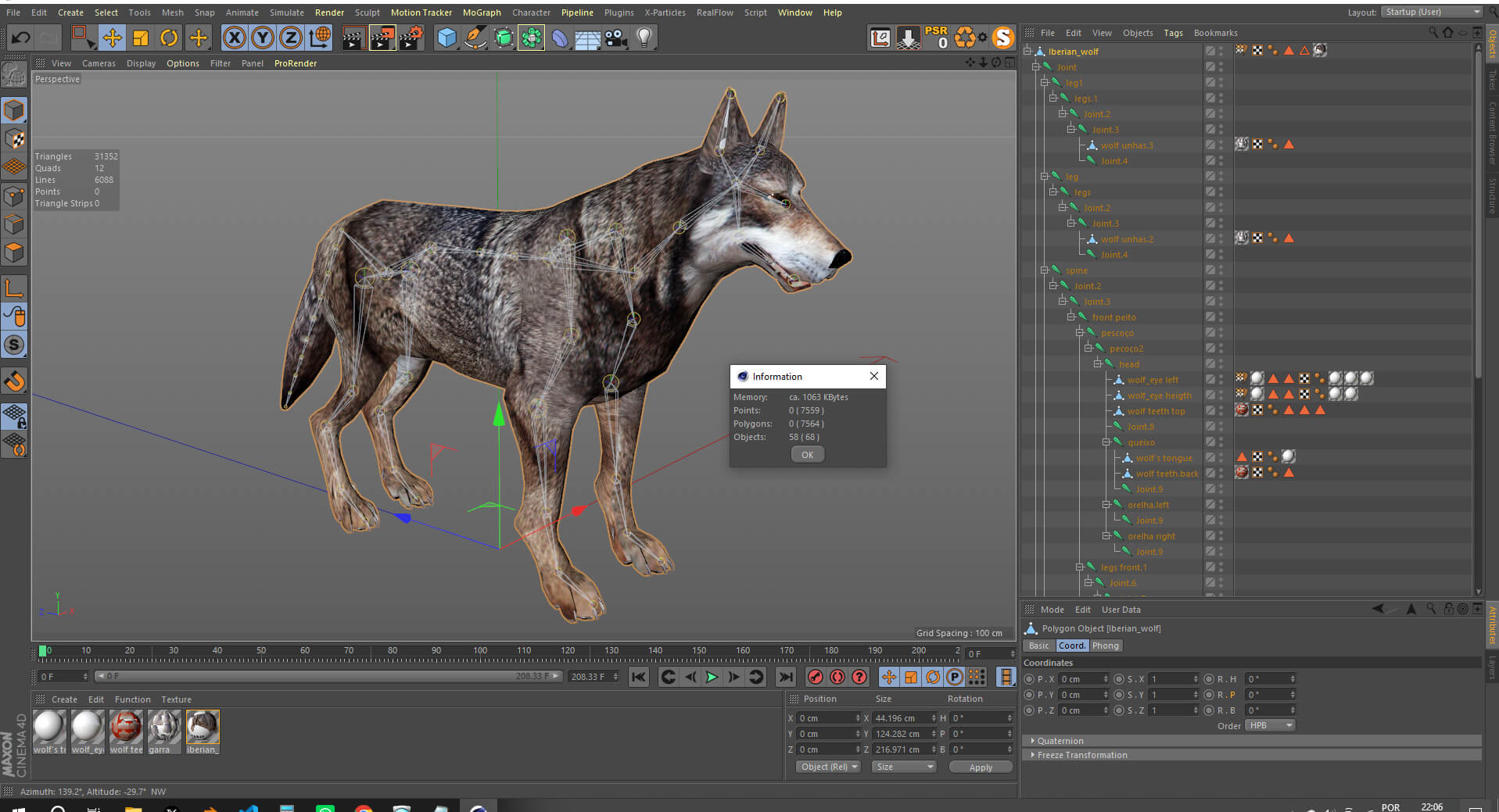Switch to Points mode

pyautogui.click(x=14, y=195)
